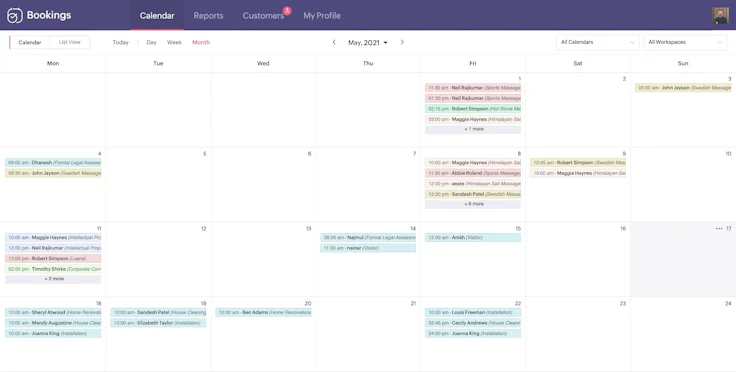Open Maggie Haynes booking on May 9
Image resolution: width=736 pixels, height=372 pixels.
(578, 173)
